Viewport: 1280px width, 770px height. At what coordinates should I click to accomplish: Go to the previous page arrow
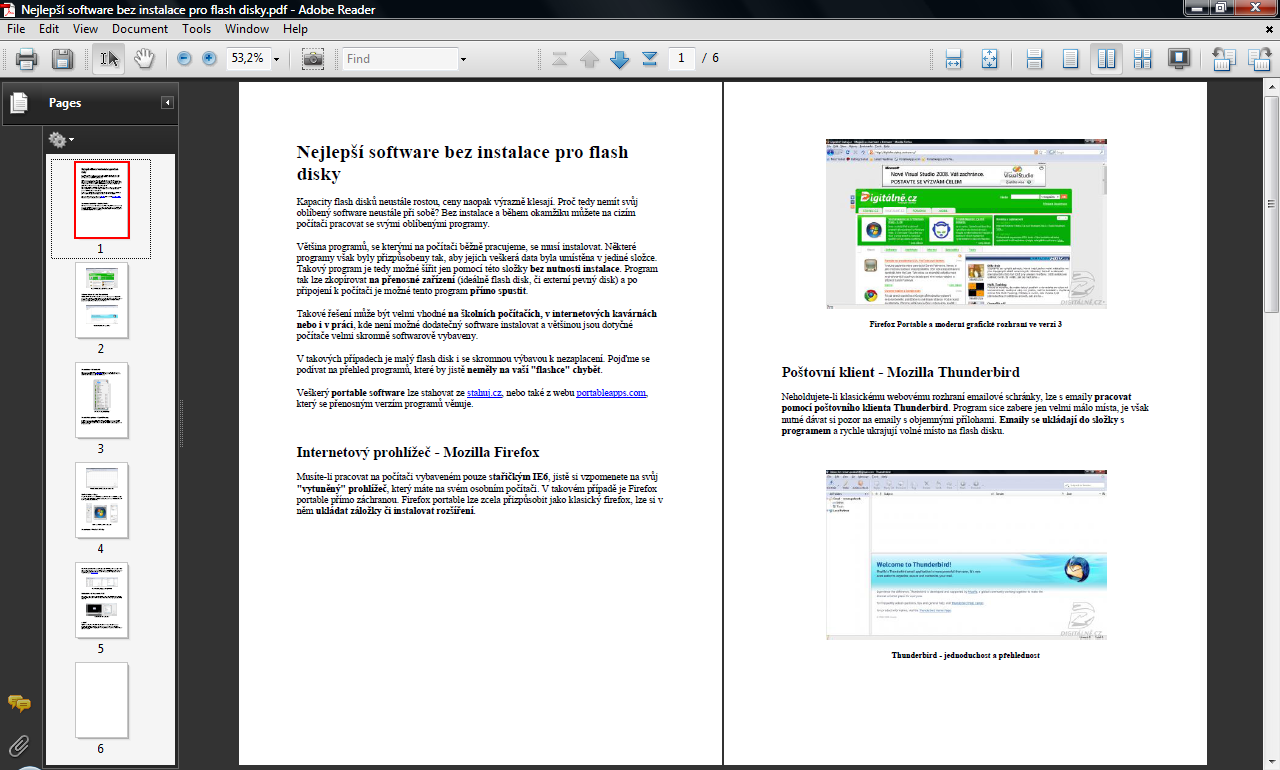[x=590, y=59]
